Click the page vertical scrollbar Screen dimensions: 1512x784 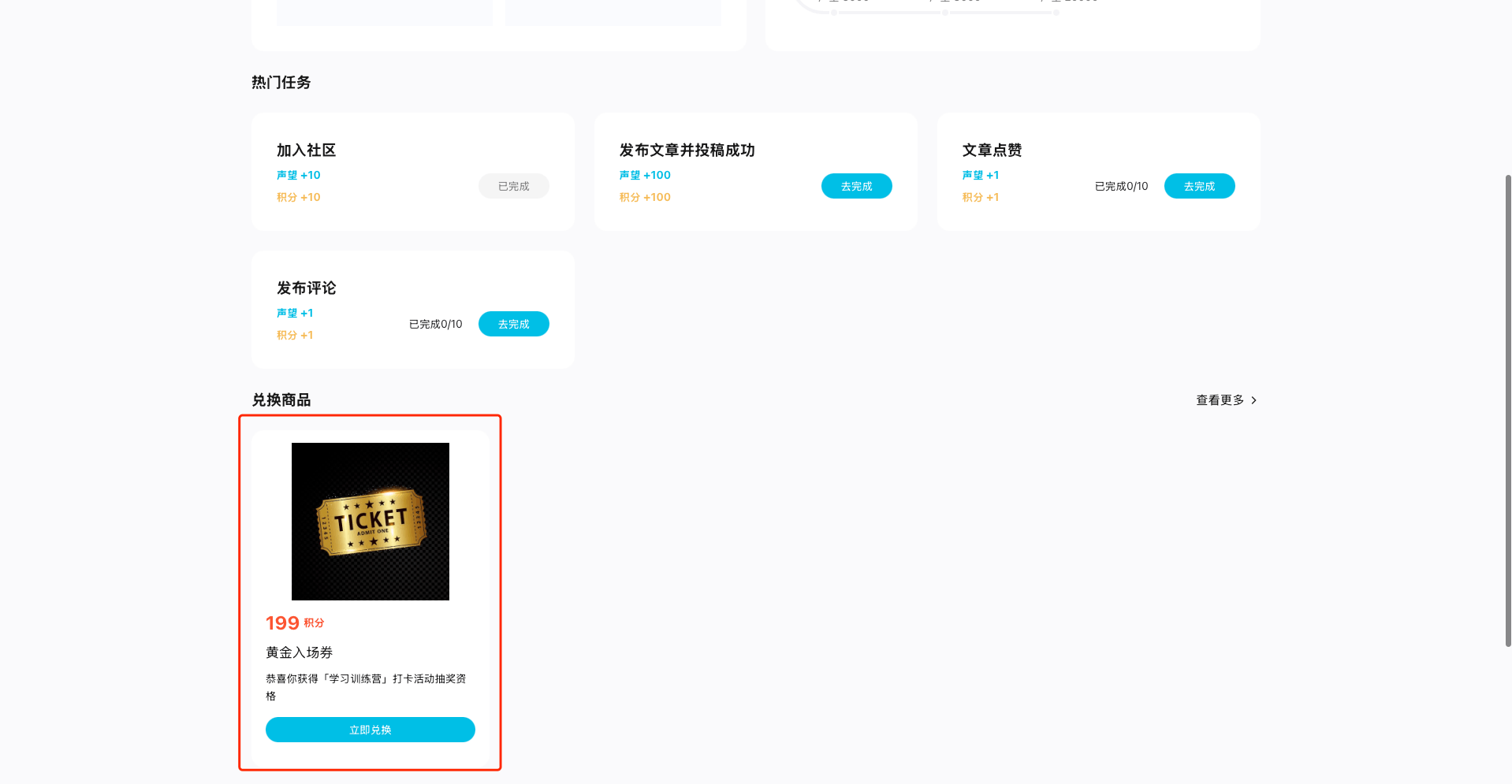[x=1507, y=410]
